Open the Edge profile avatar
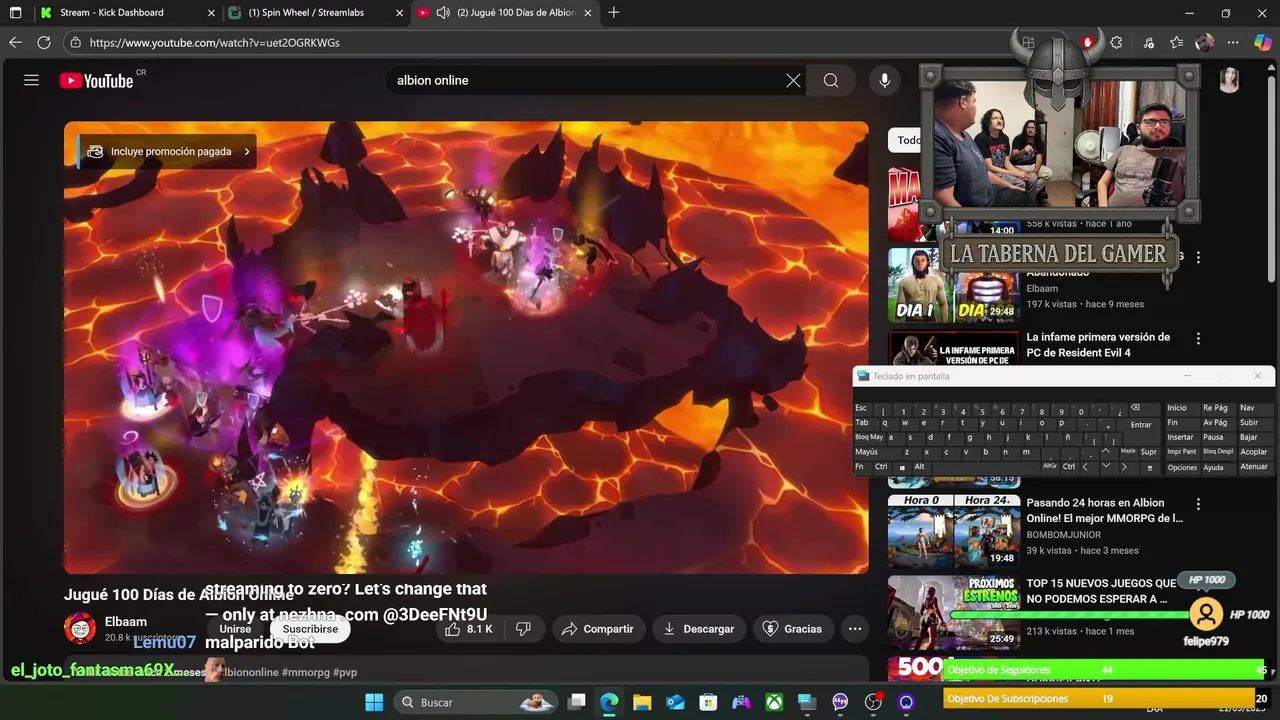 pyautogui.click(x=1205, y=42)
